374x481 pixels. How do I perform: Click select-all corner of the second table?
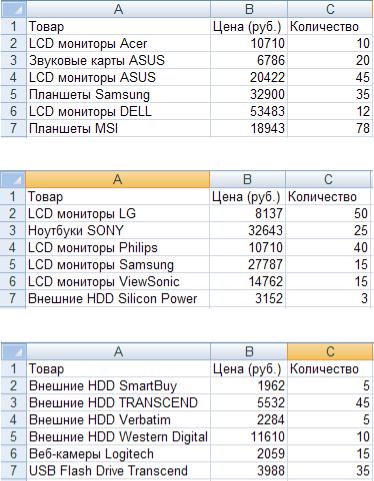point(13,180)
